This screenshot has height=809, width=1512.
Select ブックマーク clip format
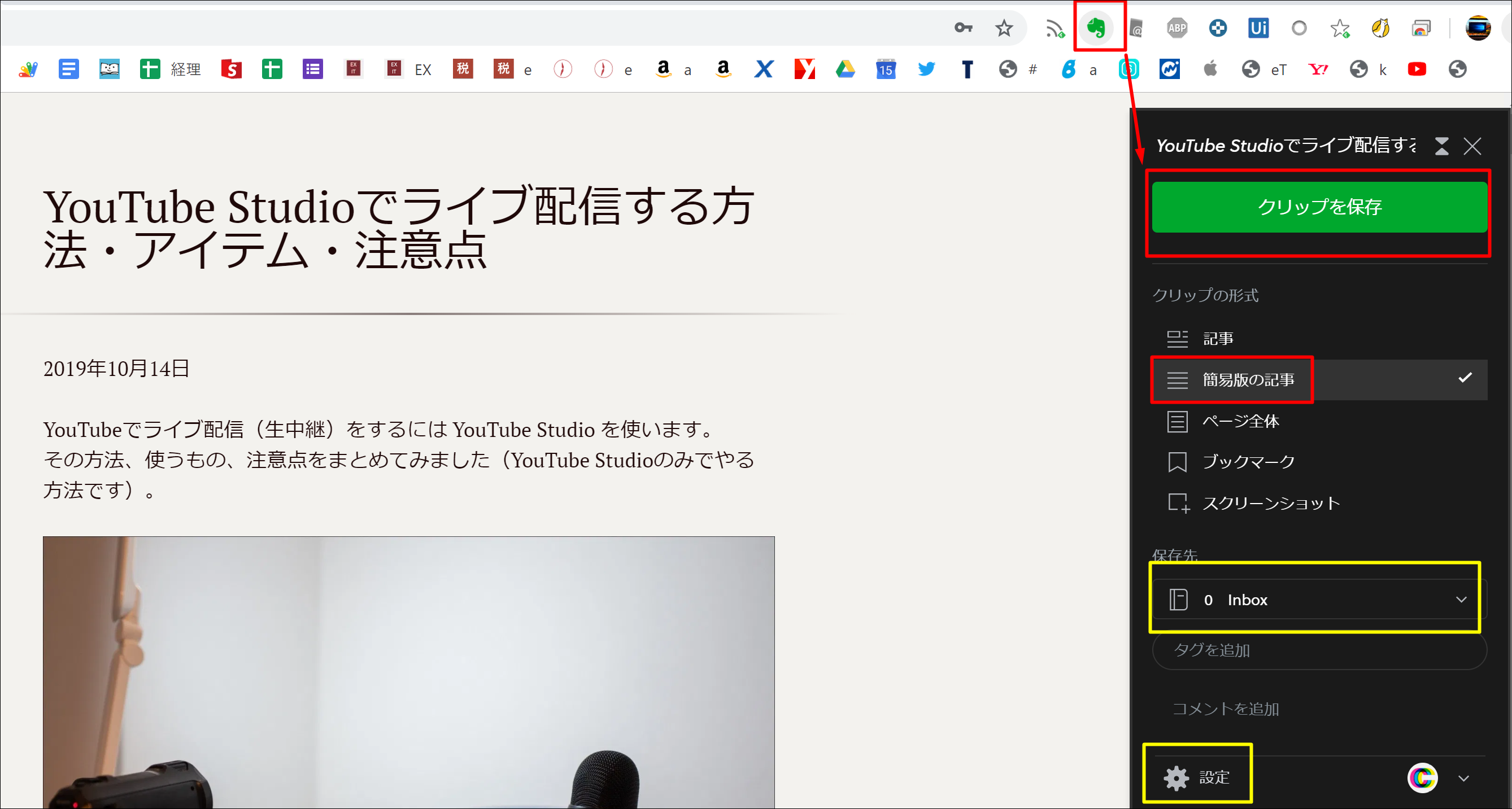click(1319, 462)
